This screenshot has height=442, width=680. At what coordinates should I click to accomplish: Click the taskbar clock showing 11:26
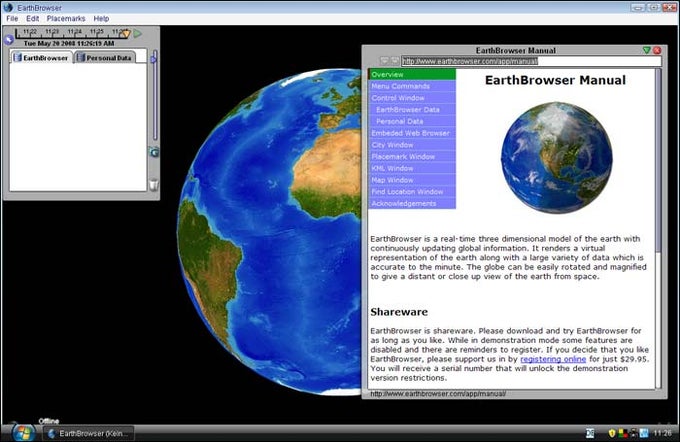(x=662, y=433)
